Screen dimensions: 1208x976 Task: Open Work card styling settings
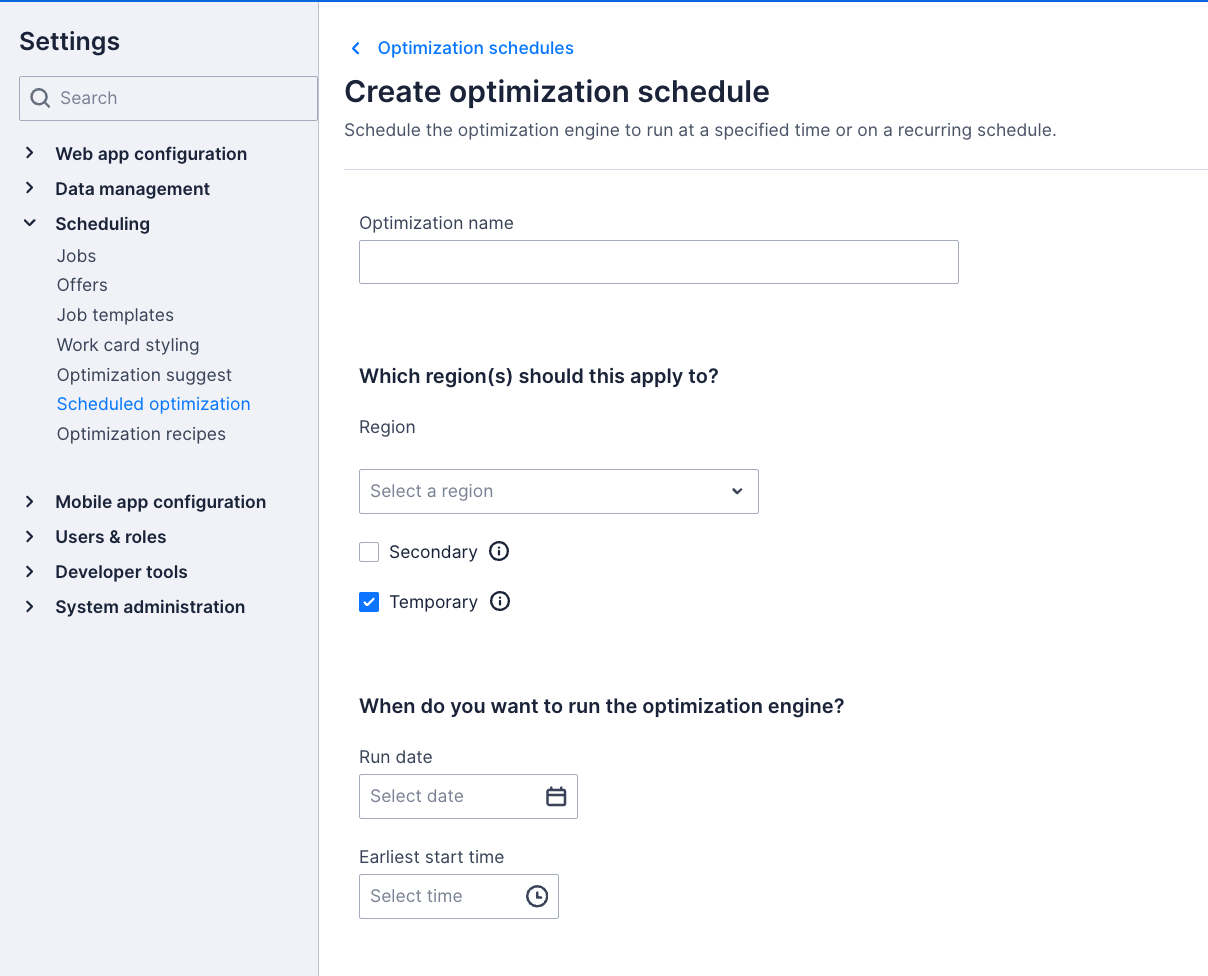pyautogui.click(x=127, y=344)
